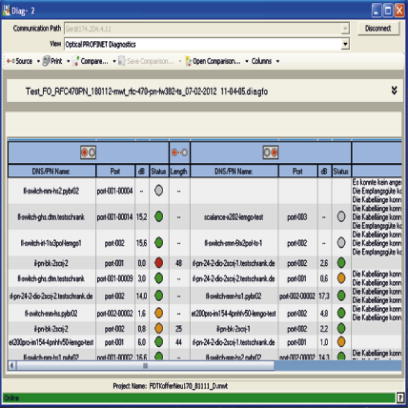Click green status circle beside 2,2 dB
The height and width of the screenshot is (408, 408).
[341, 328]
